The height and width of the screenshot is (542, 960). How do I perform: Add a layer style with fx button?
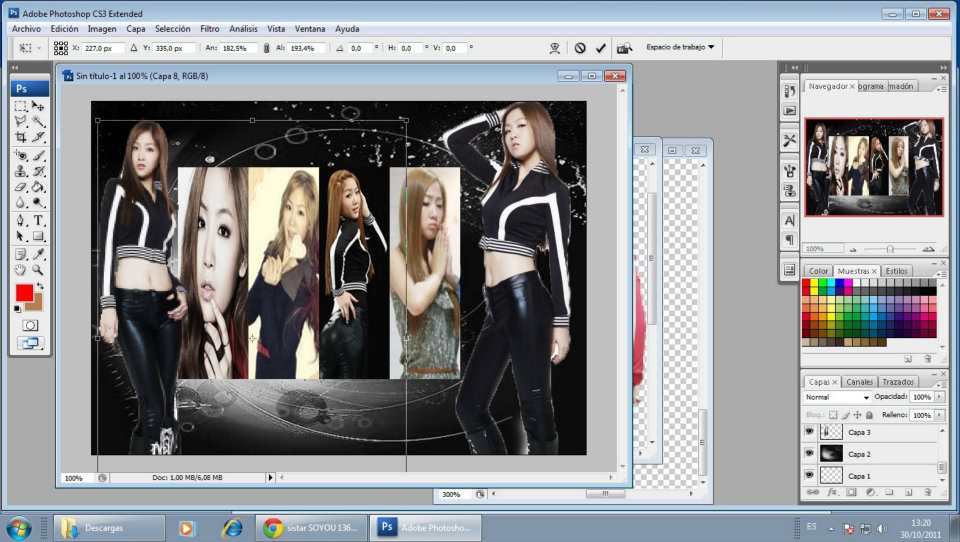(832, 492)
